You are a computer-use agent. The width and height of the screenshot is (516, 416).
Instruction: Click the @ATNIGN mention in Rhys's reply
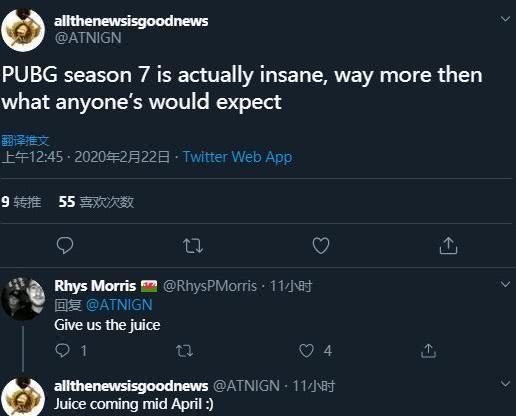[x=119, y=305]
